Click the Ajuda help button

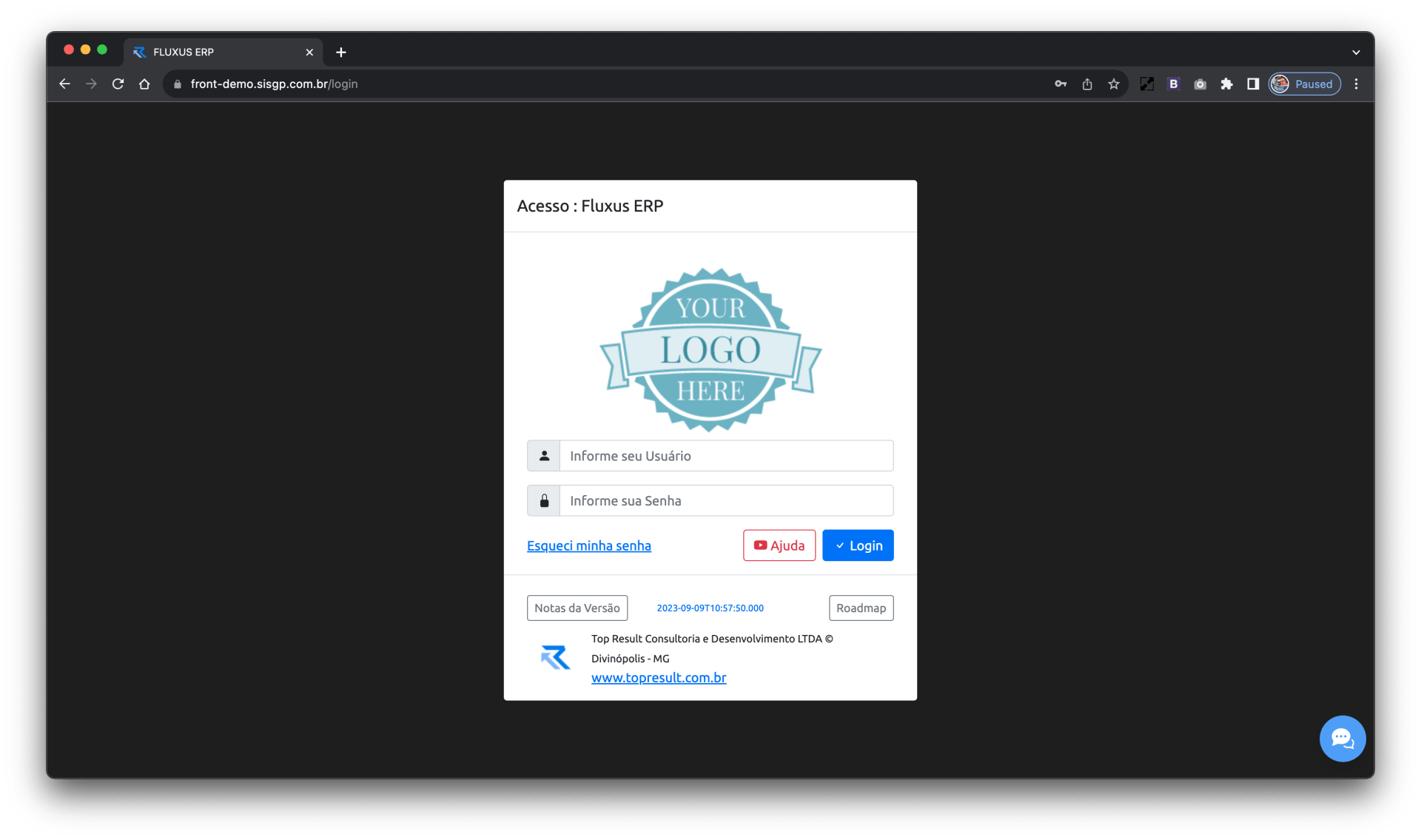(779, 545)
